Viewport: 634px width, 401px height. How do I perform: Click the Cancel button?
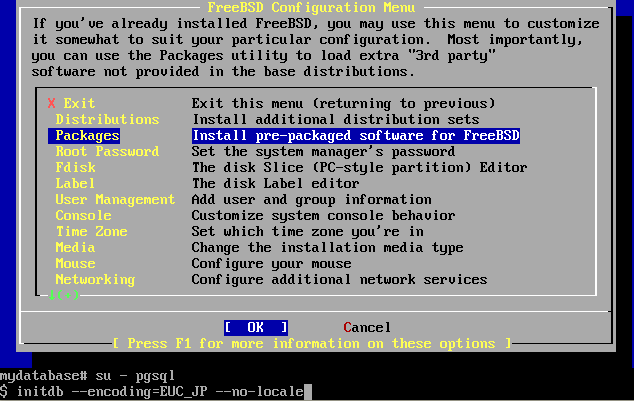click(x=367, y=327)
